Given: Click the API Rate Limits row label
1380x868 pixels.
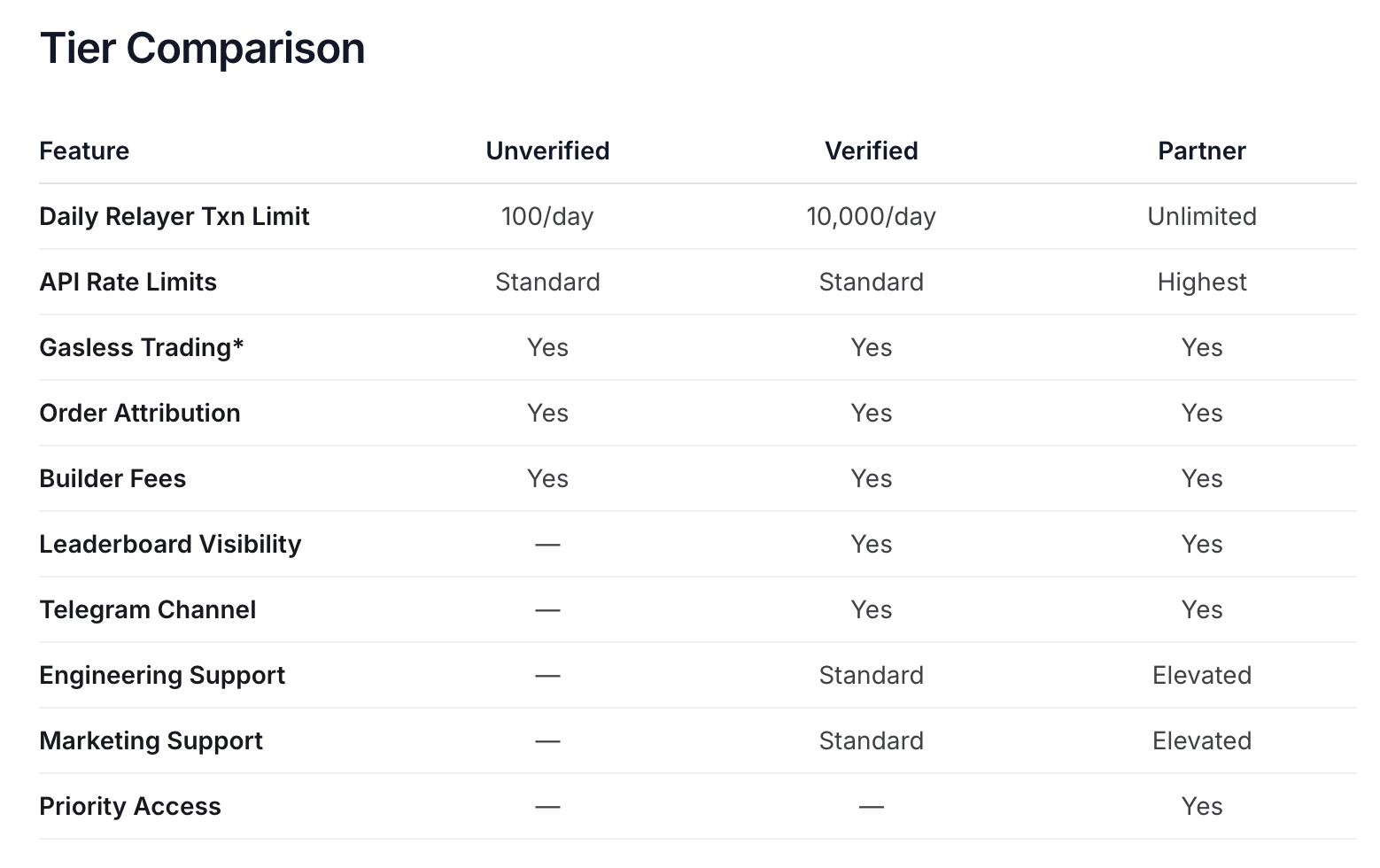Looking at the screenshot, I should [x=128, y=282].
